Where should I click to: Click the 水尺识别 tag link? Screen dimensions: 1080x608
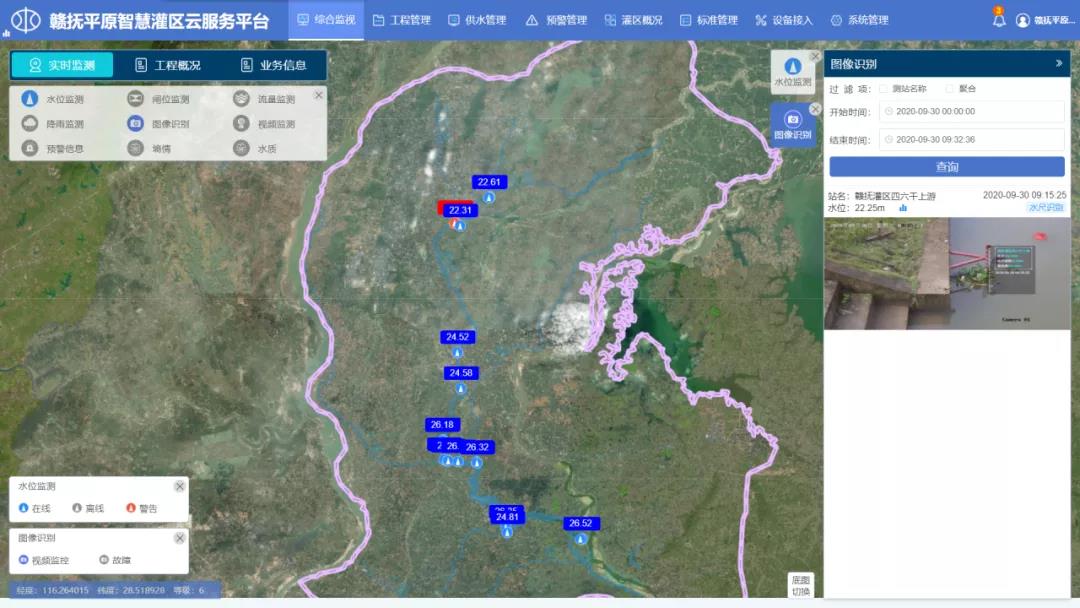1046,208
